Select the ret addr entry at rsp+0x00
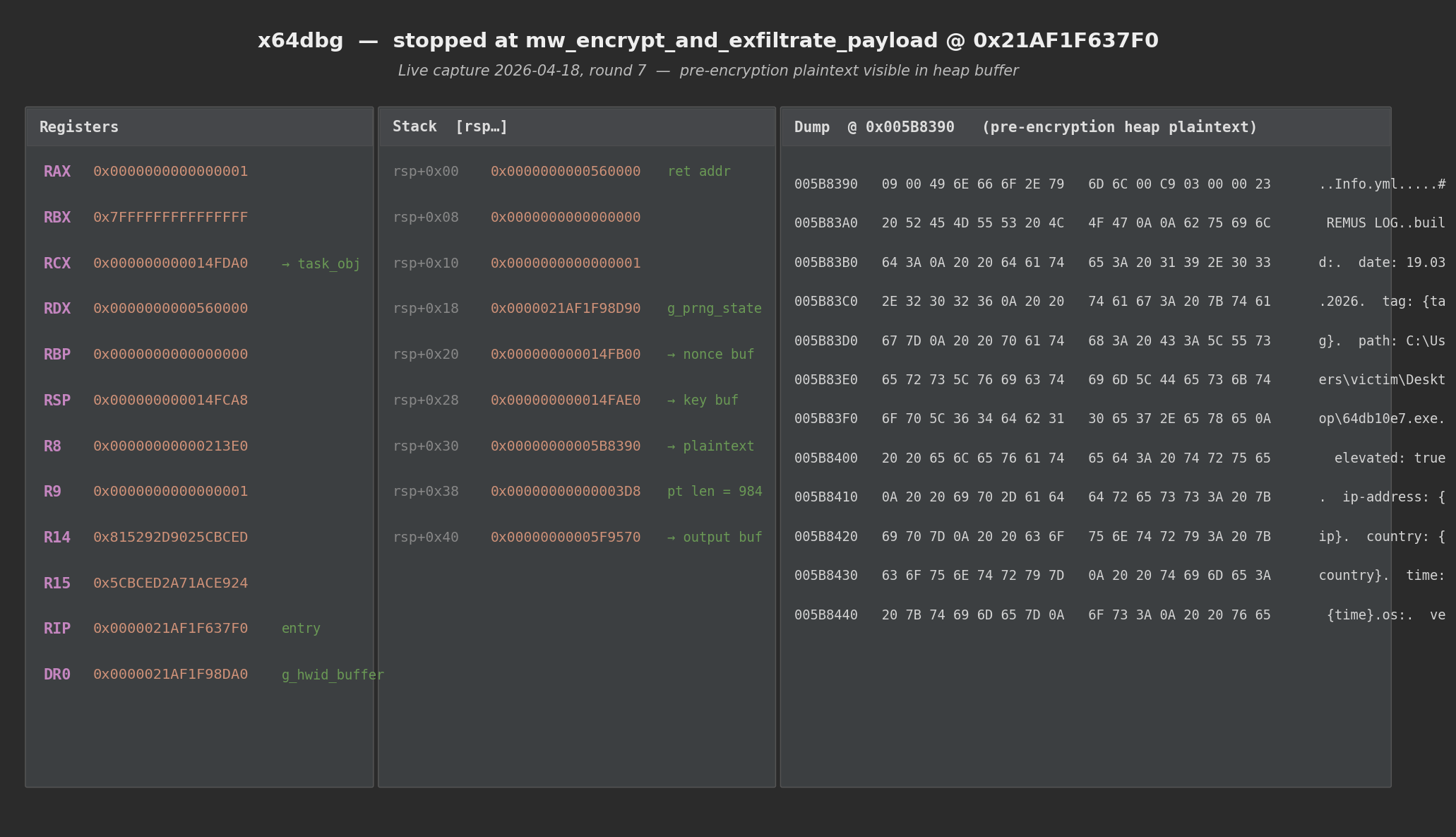Screen dimensions: 1456x837 [698, 171]
